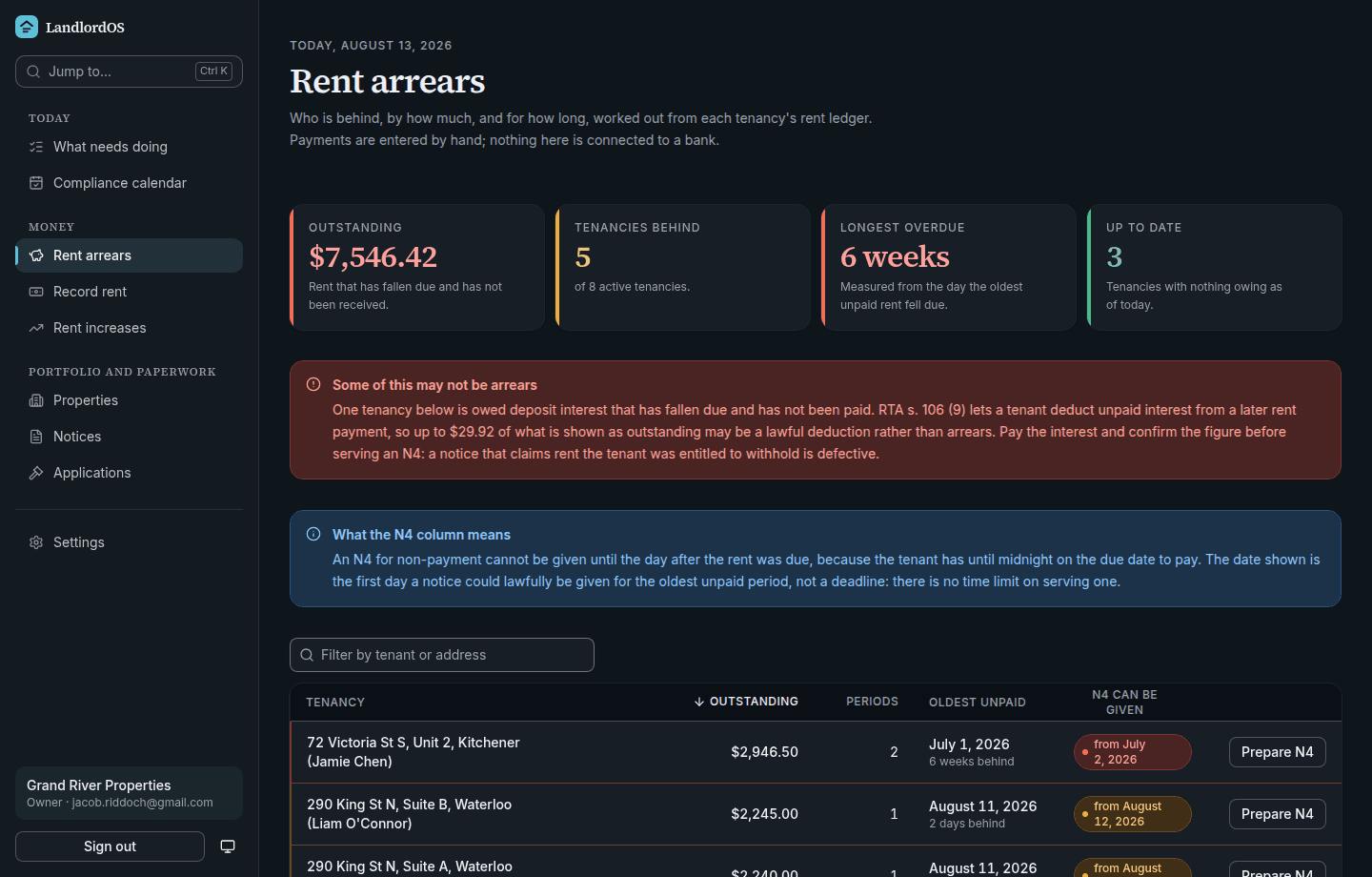Click 'Some of this may not be arrears' heading
This screenshot has width=1372, height=877.
[x=434, y=385]
